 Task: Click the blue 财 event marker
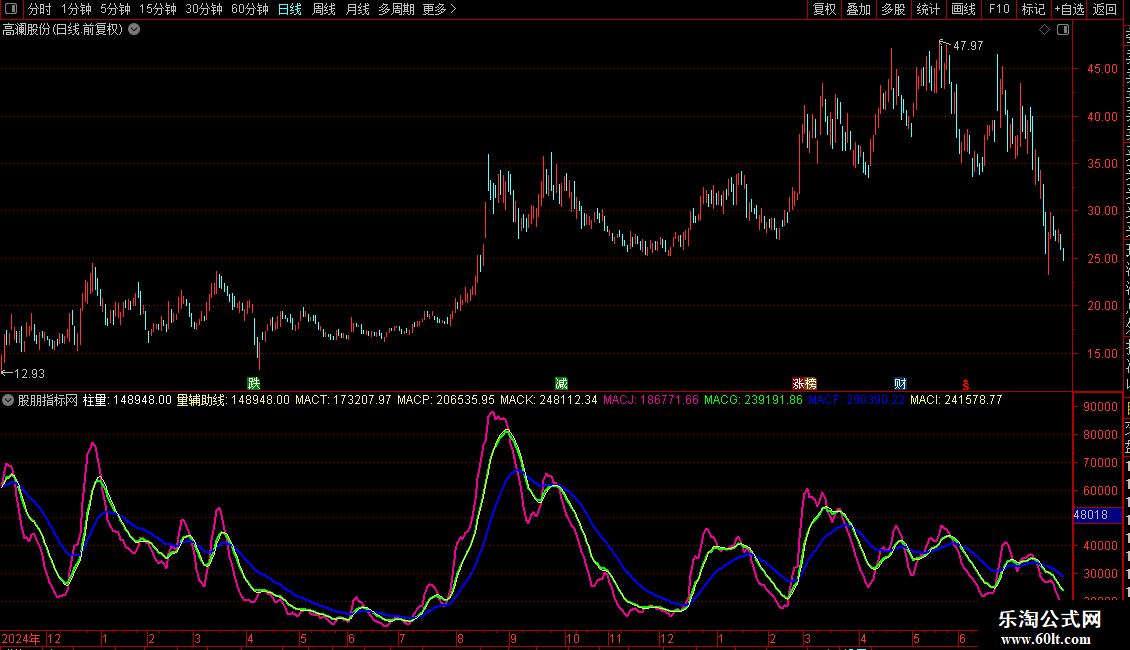click(900, 383)
